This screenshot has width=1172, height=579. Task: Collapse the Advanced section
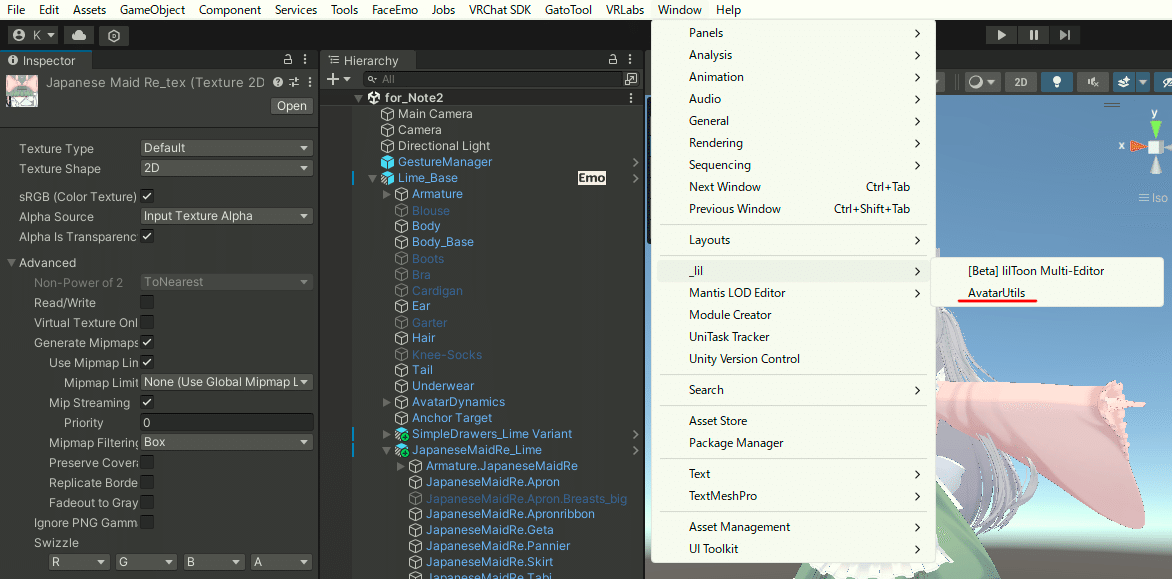tap(12, 263)
